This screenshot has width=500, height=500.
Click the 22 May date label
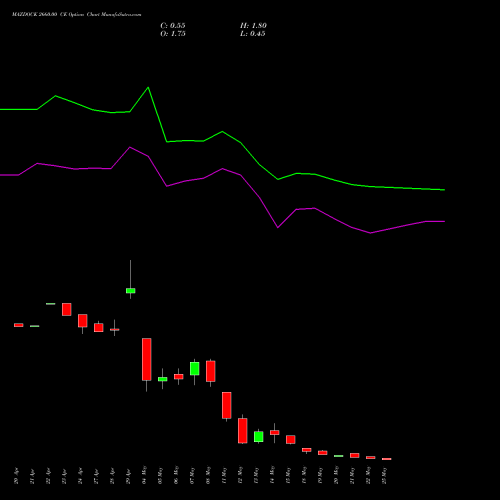click(368, 475)
